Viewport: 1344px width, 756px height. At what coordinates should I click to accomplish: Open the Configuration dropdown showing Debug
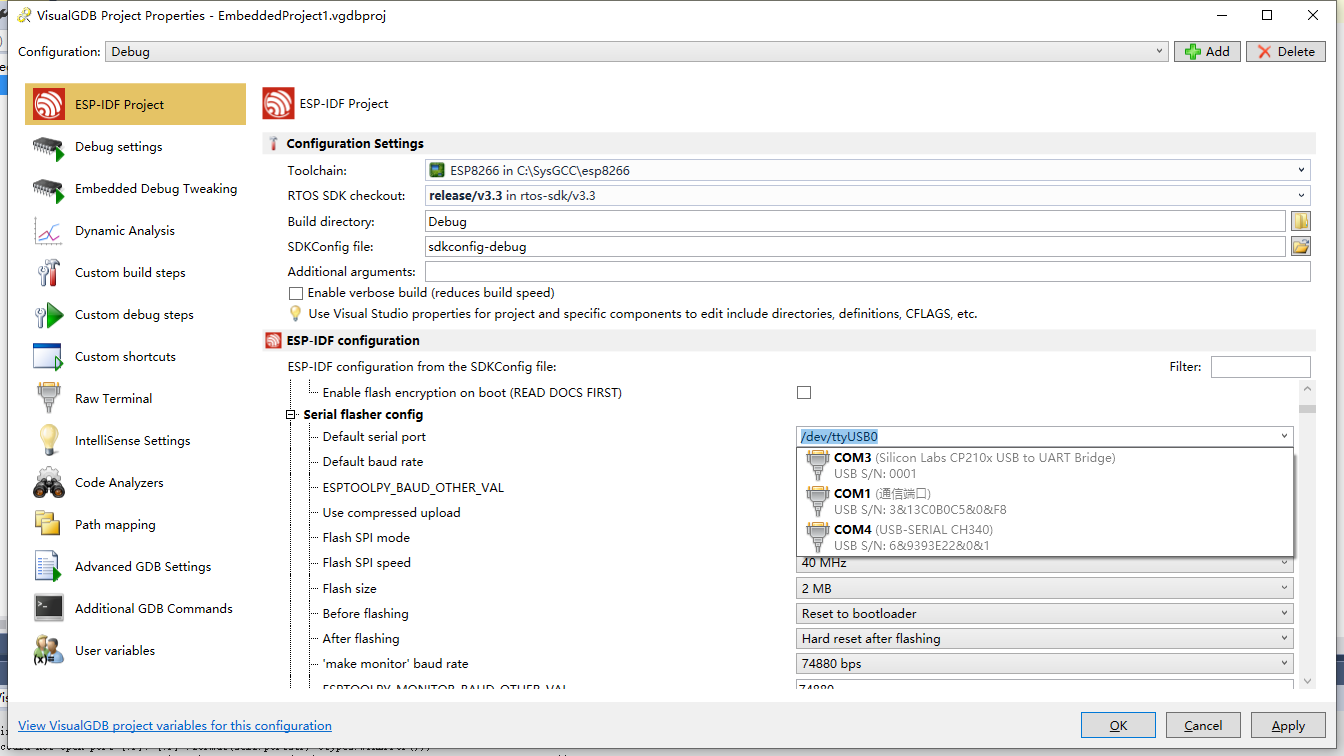tap(637, 51)
